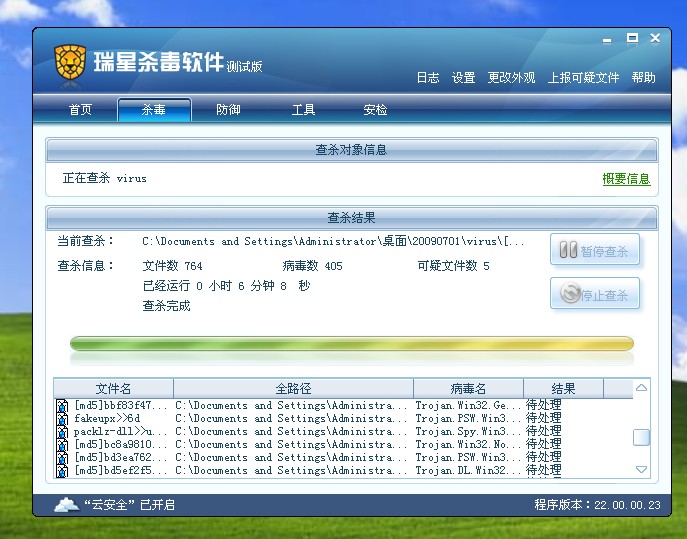This screenshot has height=539, width=687.
Task: Sort results by 文件名 column header
Action: pos(113,389)
